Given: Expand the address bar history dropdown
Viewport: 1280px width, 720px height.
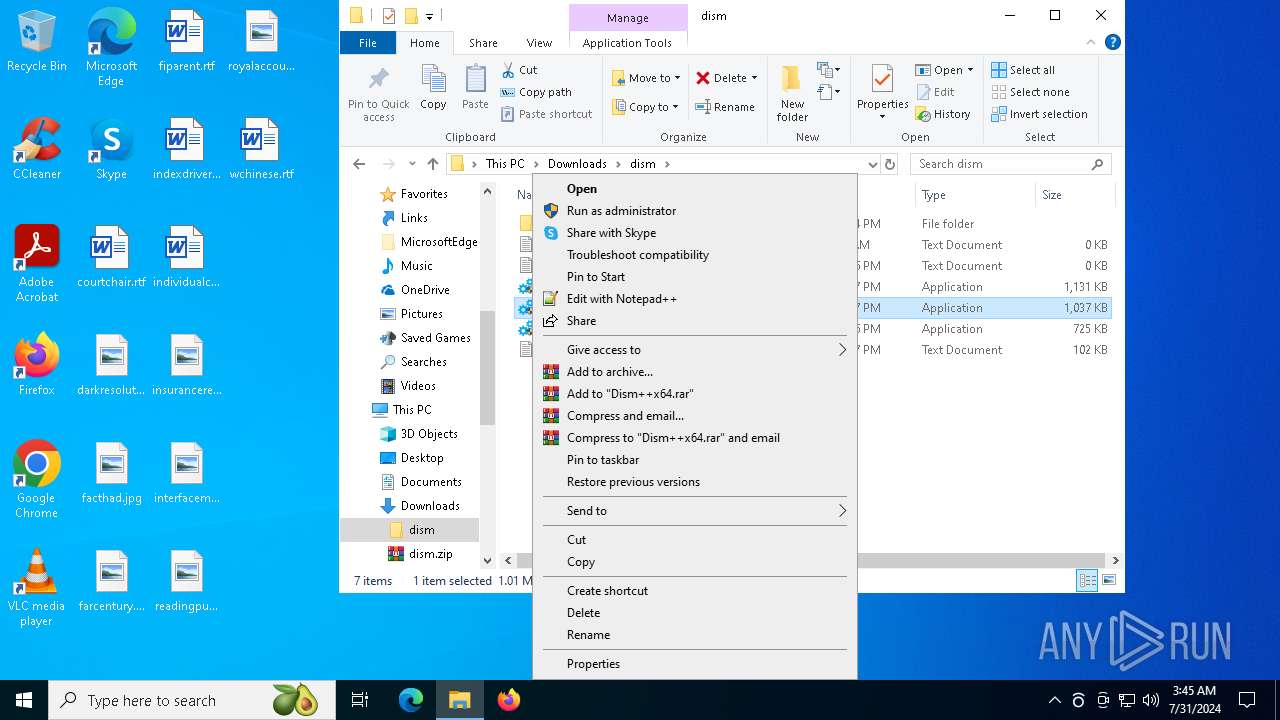Looking at the screenshot, I should 872,164.
